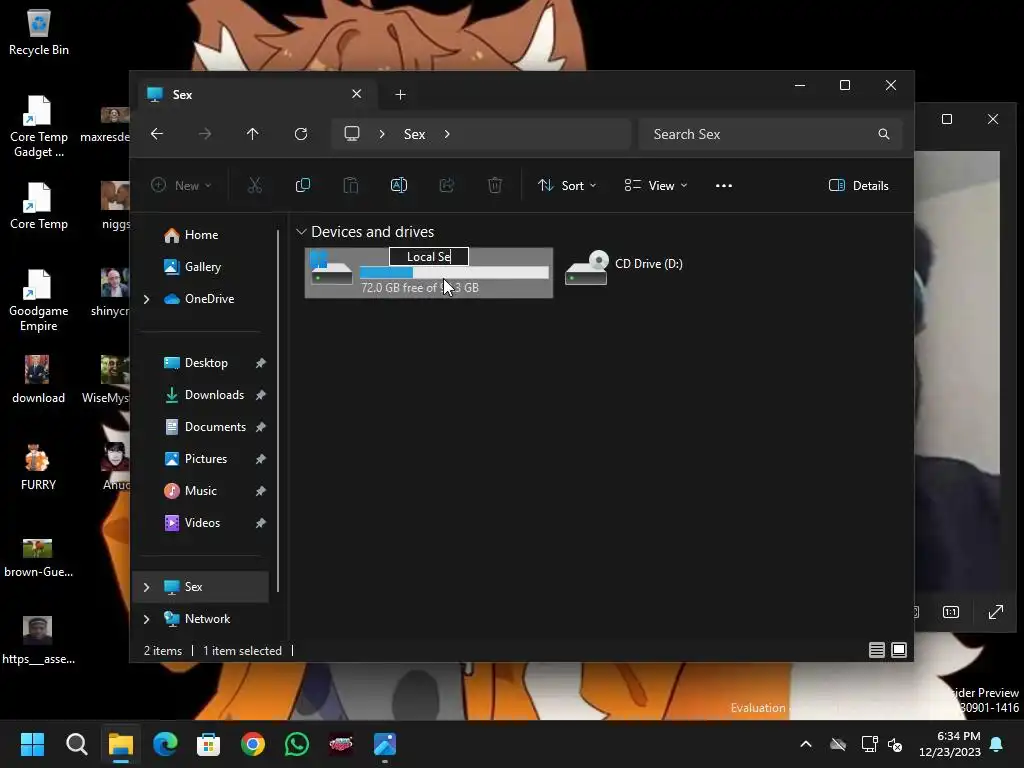
Task: Toggle 1:1 actual size in background photo window
Action: pyautogui.click(x=951, y=612)
